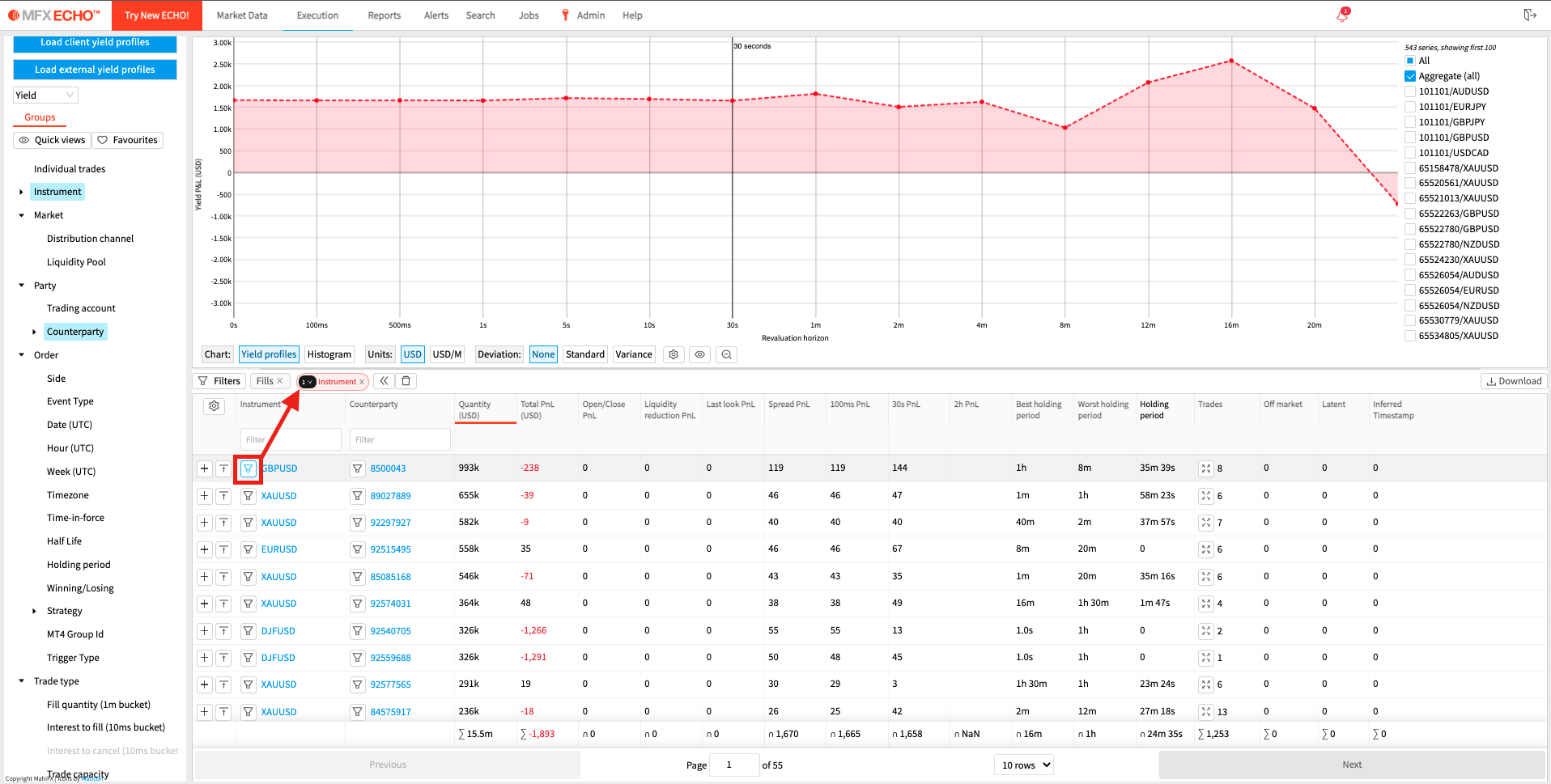Click the plus icon on the DJFUSD 92540705 row
The width and height of the screenshot is (1551, 784).
click(205, 631)
